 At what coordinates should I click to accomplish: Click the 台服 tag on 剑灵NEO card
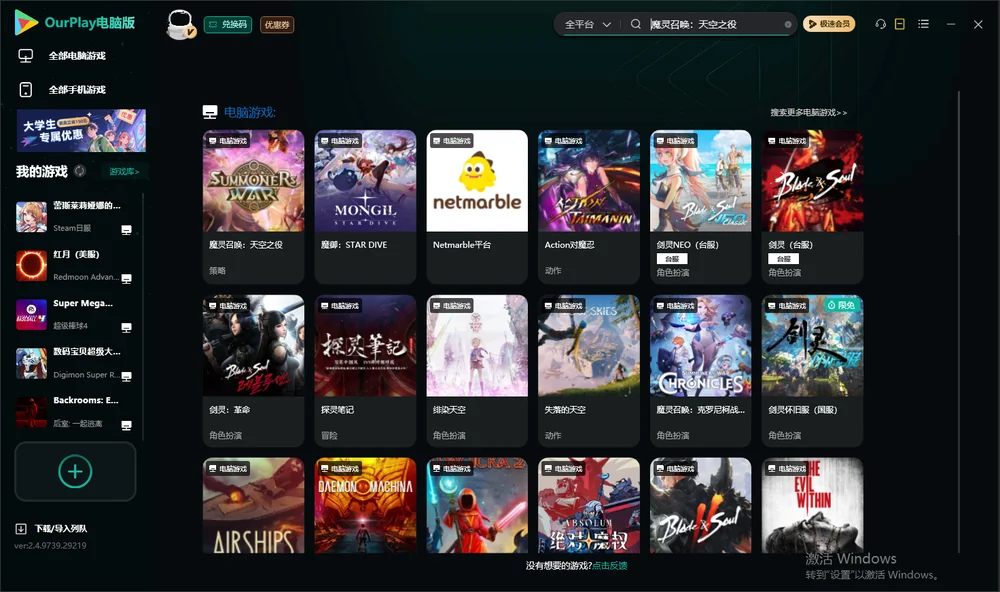(x=672, y=259)
